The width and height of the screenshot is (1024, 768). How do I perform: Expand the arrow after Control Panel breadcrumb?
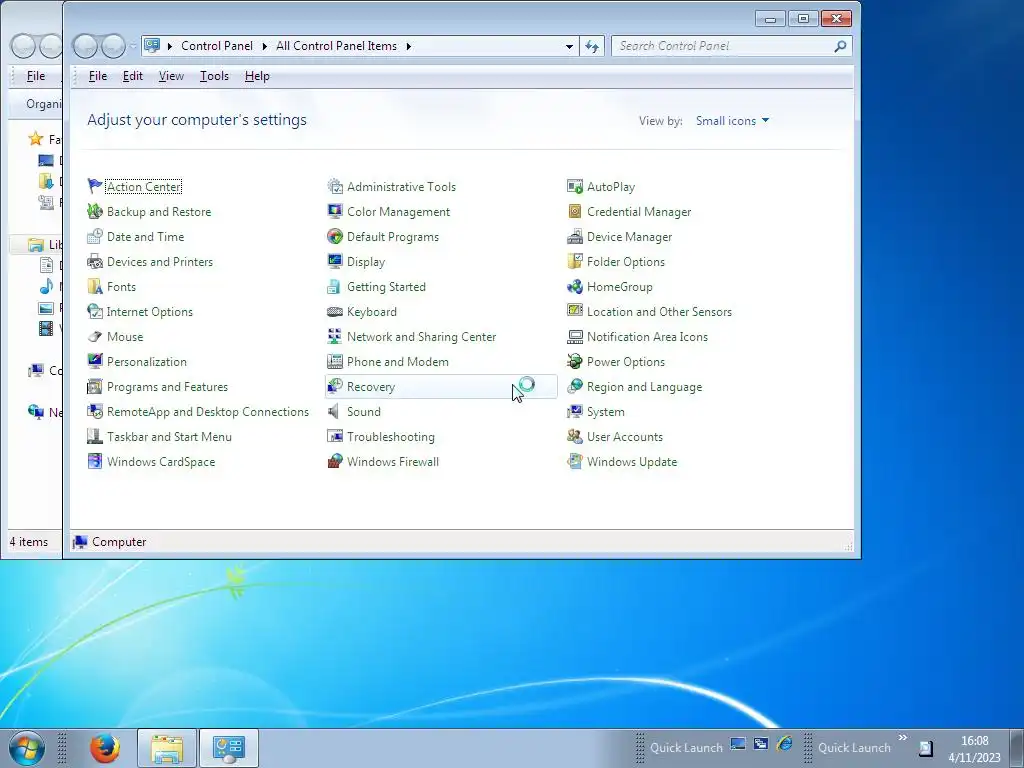click(x=264, y=46)
